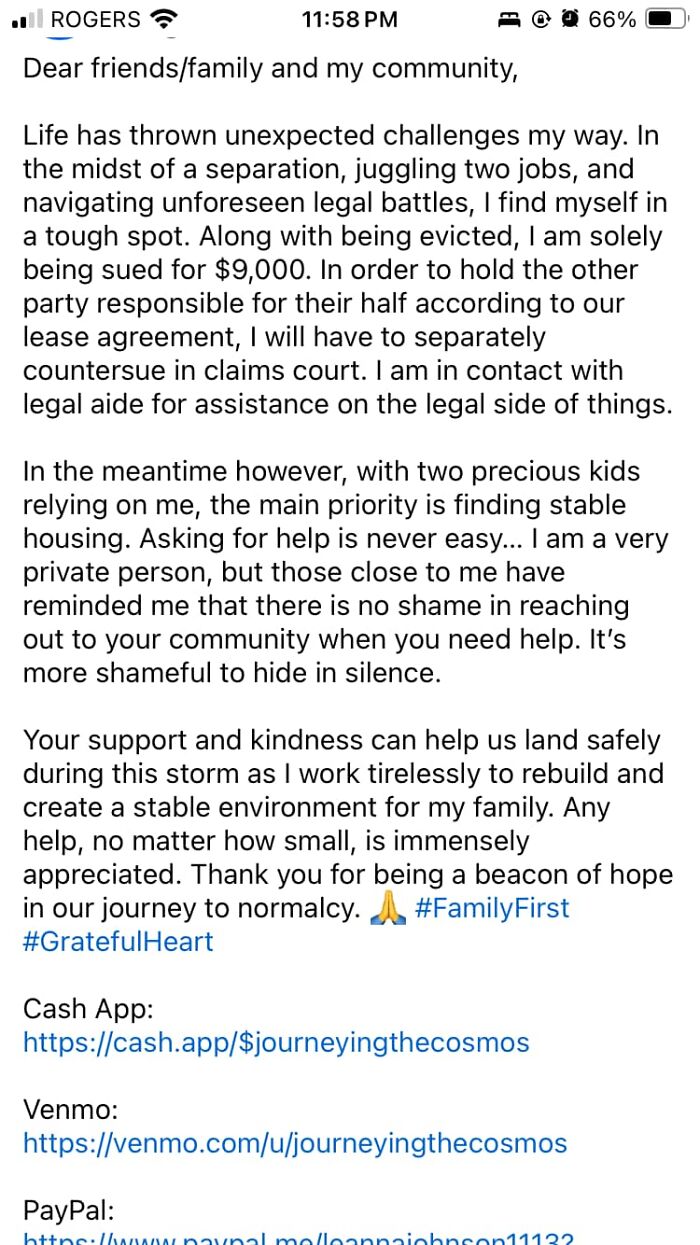The image size is (700, 1245).
Task: Tap the battery level indicator icon
Action: (x=665, y=18)
